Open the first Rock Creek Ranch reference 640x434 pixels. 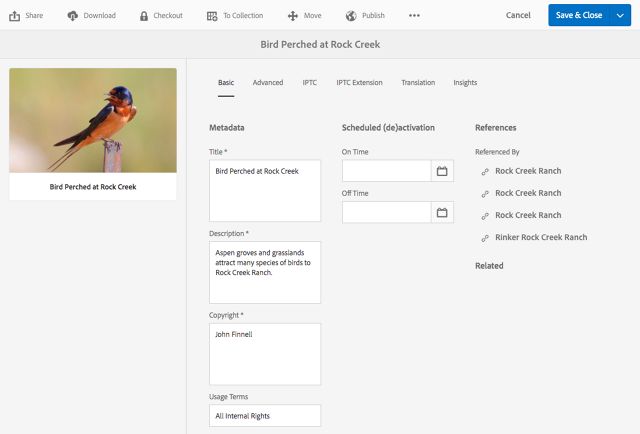point(528,171)
